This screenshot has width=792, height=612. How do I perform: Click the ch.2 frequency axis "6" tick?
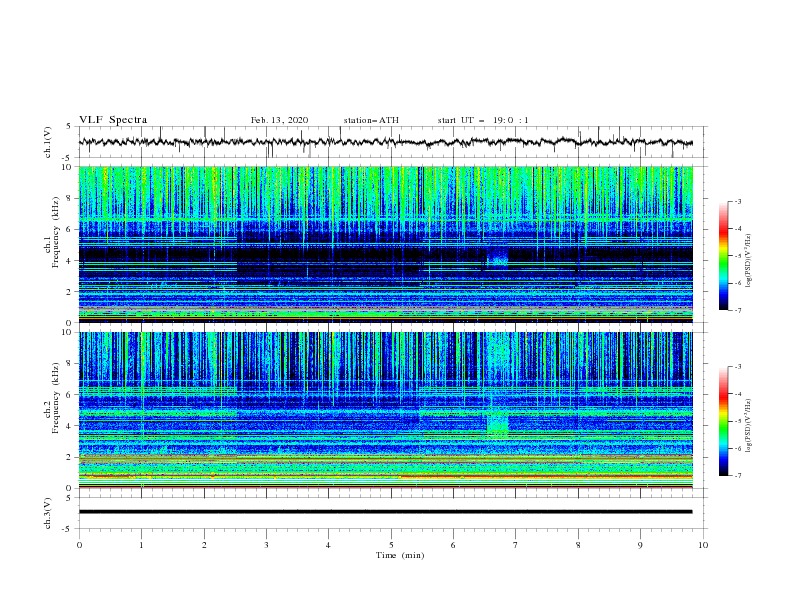click(70, 394)
